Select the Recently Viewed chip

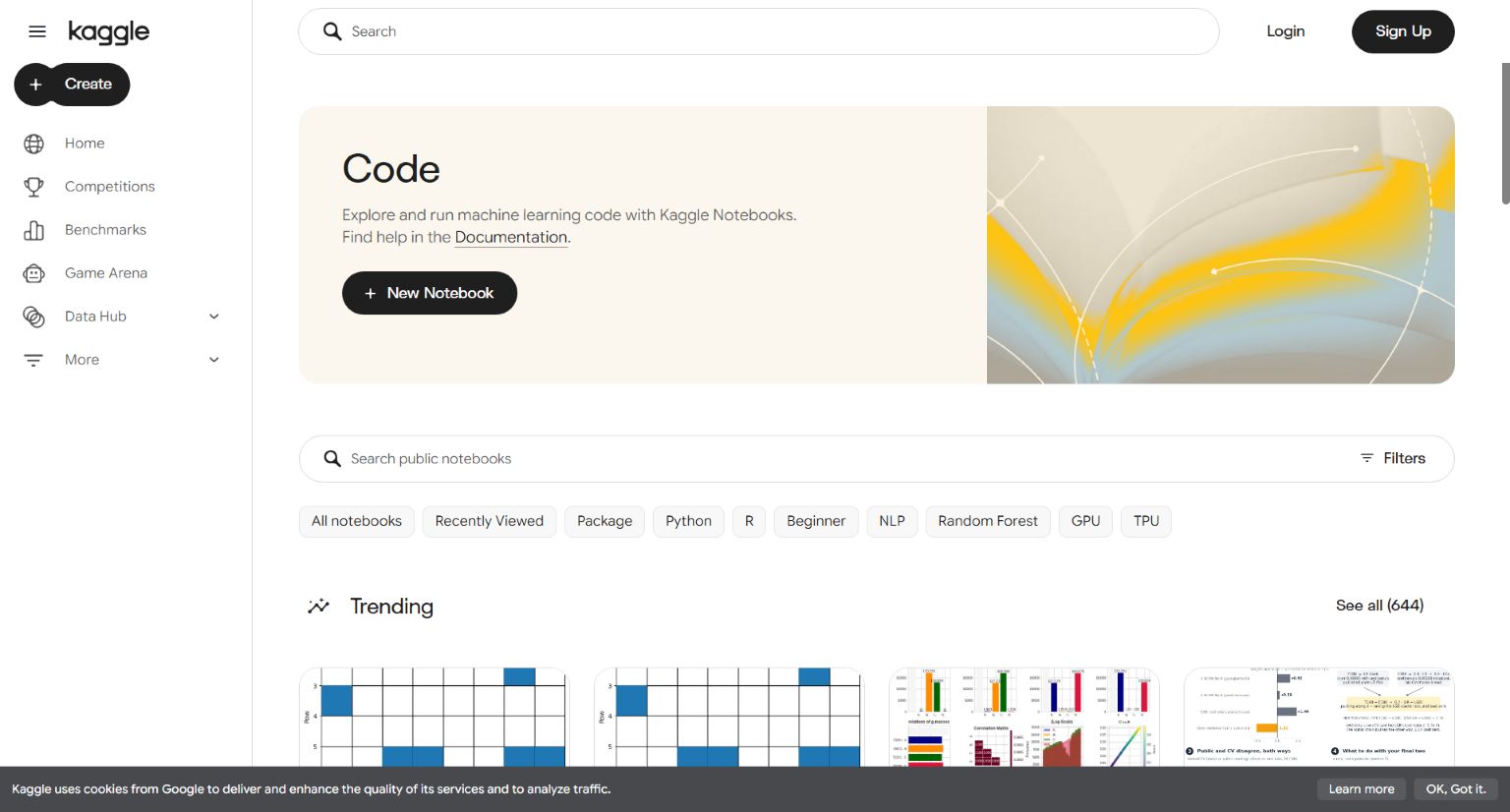tap(490, 521)
